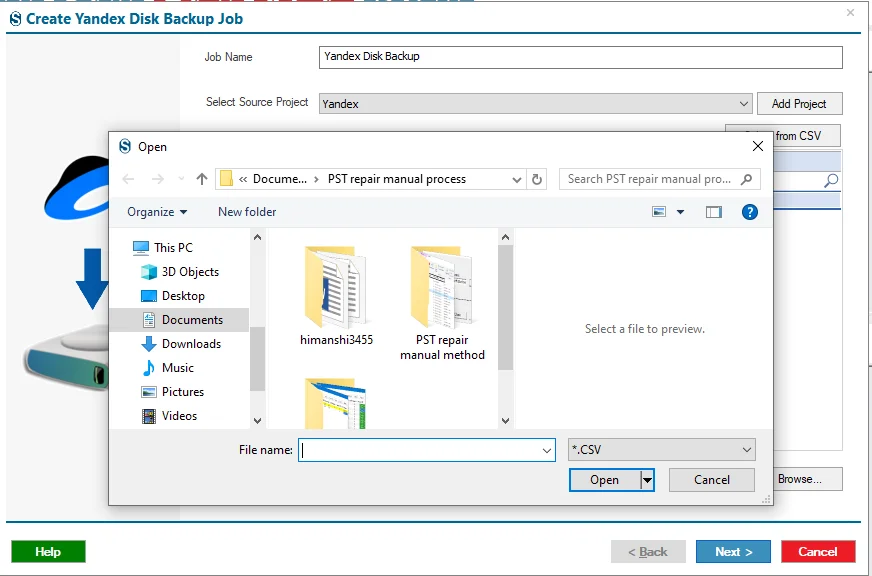Click the Add Project button
872x576 pixels.
coord(799,103)
